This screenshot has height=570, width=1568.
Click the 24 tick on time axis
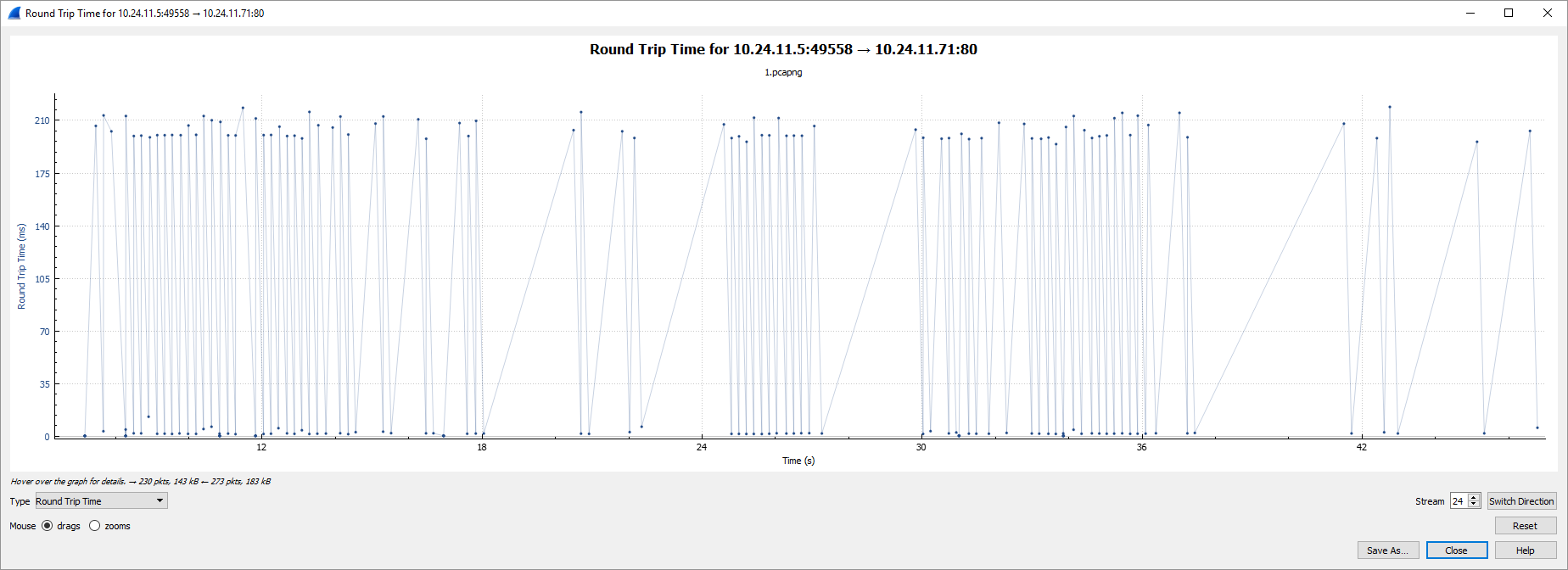(x=702, y=447)
